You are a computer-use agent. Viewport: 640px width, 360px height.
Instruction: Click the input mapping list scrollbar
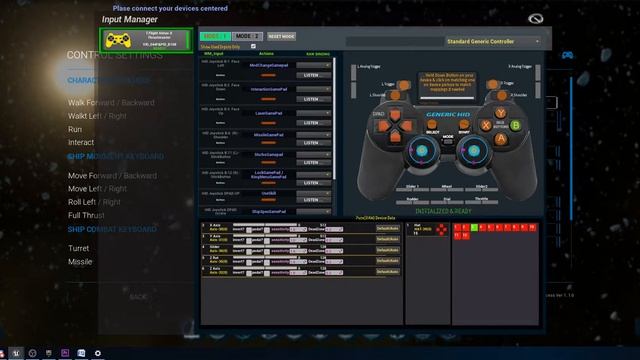[x=335, y=118]
